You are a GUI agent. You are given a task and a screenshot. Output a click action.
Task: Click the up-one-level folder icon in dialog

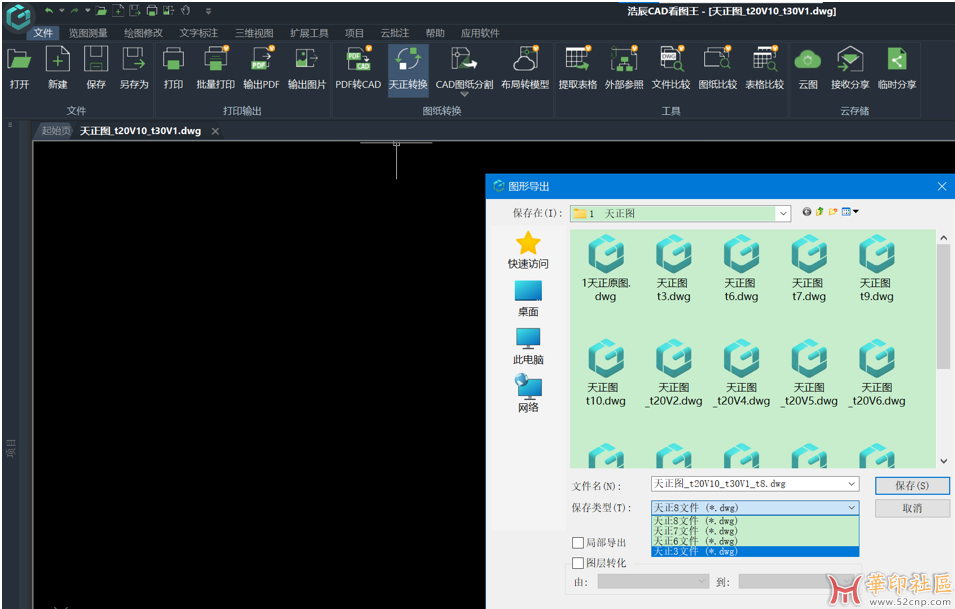pos(820,212)
